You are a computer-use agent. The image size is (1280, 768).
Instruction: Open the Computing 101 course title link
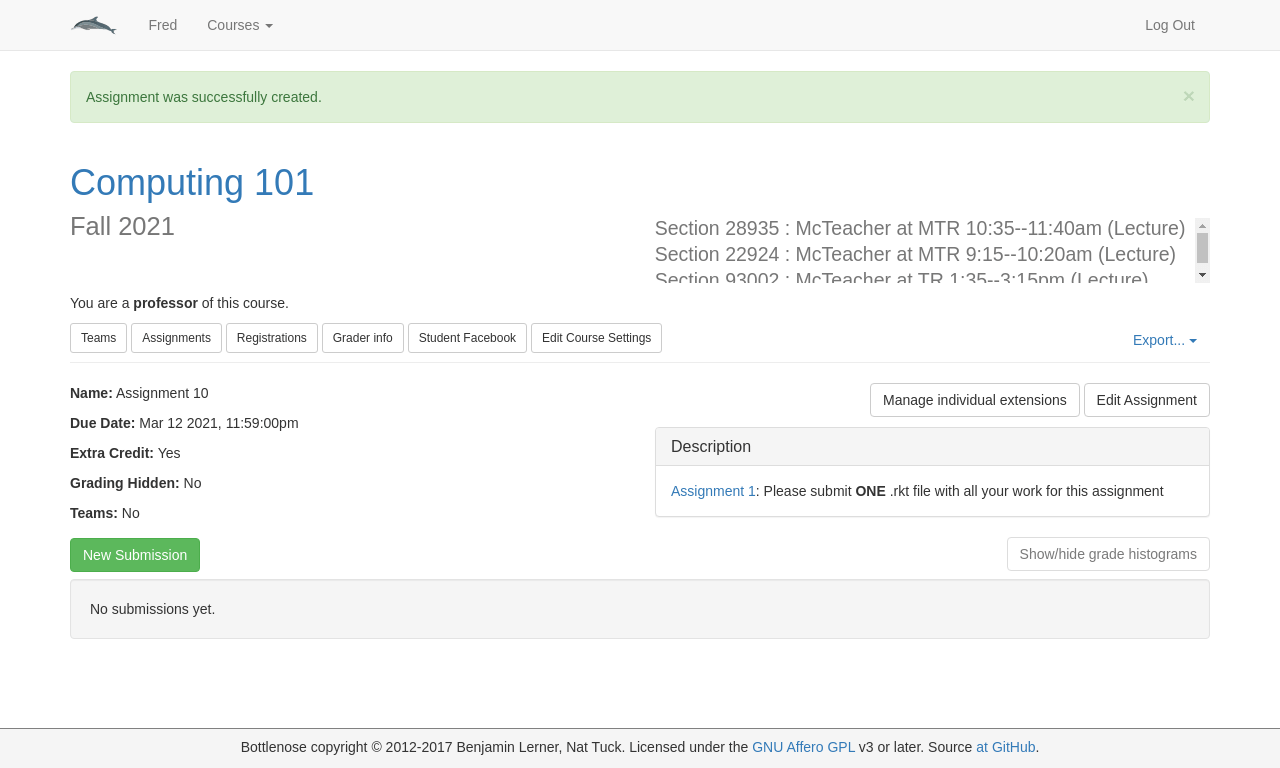192,183
